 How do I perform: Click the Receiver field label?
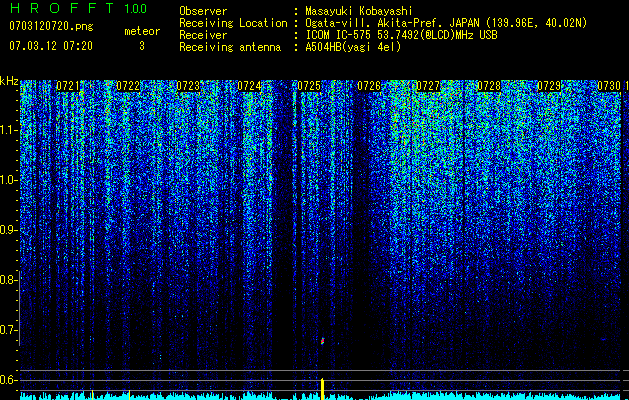tap(203, 35)
